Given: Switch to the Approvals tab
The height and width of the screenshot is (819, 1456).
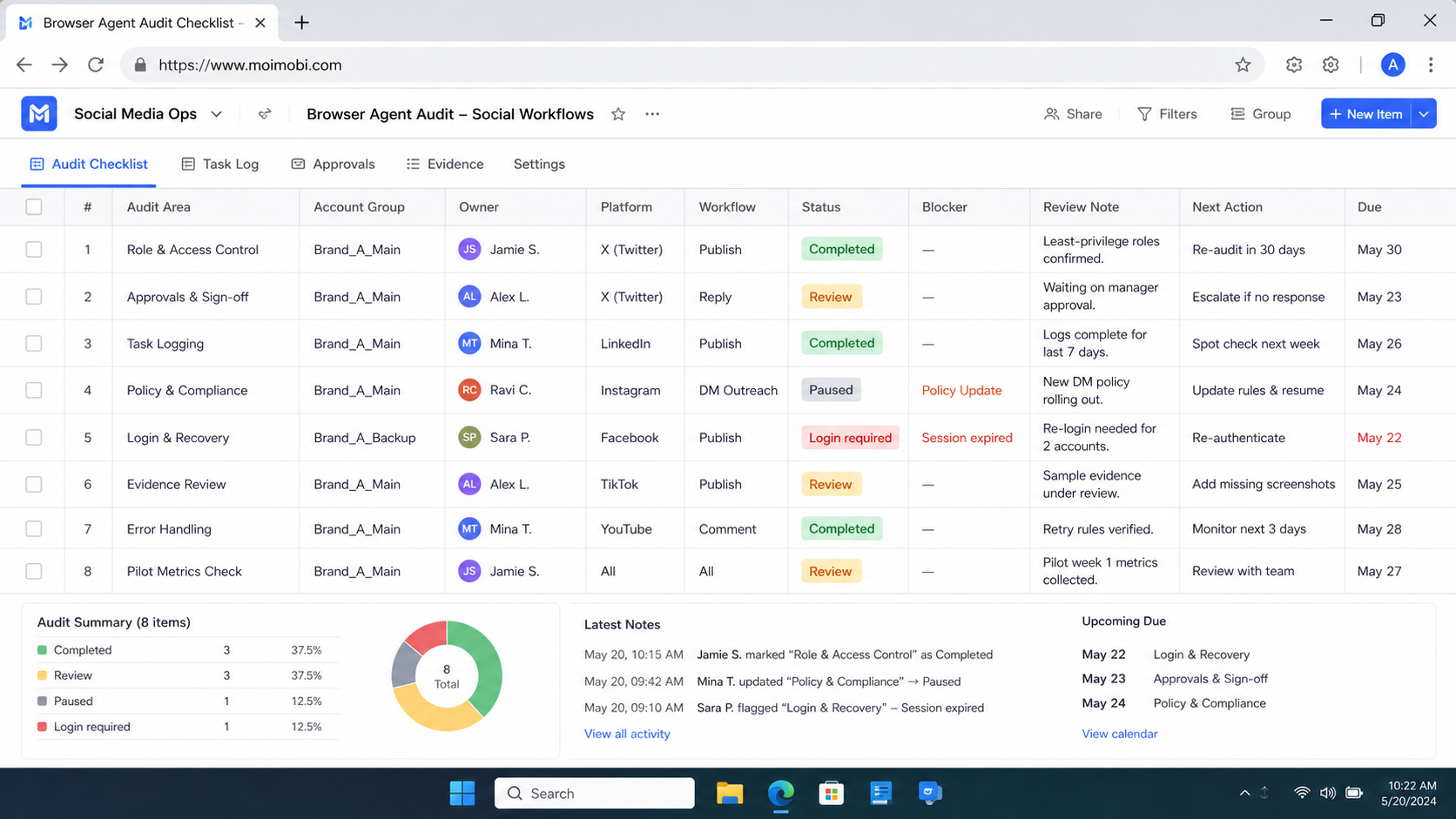Looking at the screenshot, I should [333, 164].
